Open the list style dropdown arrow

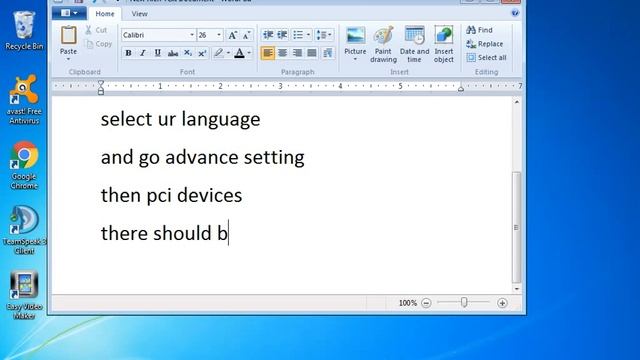pyautogui.click(x=308, y=35)
